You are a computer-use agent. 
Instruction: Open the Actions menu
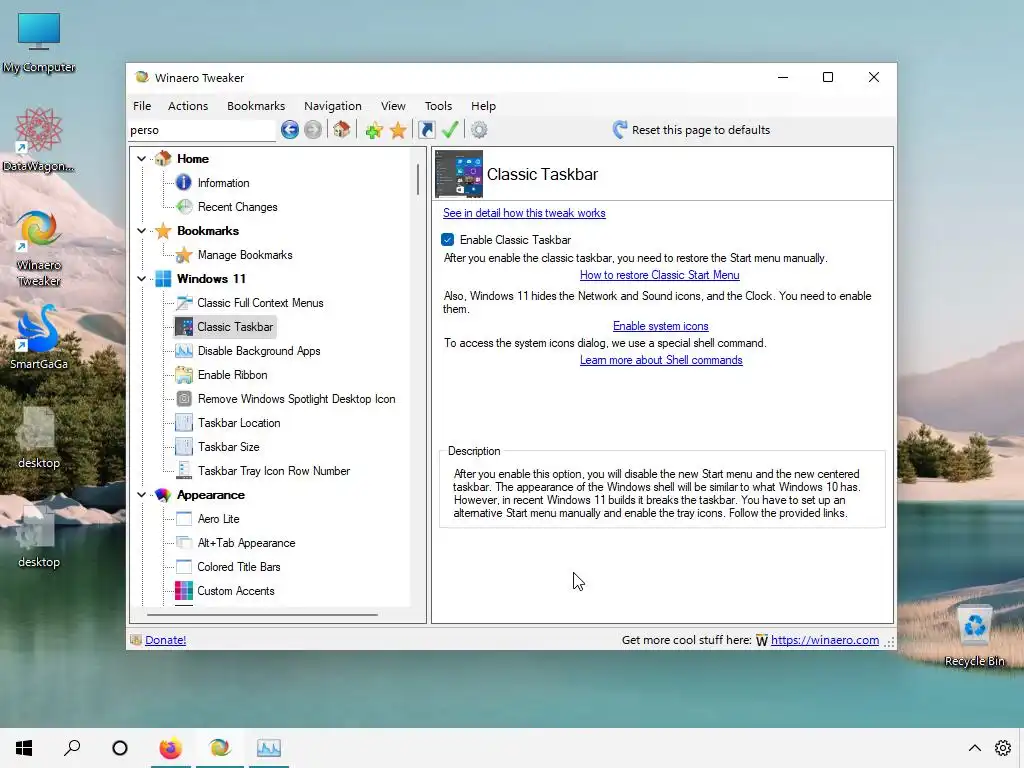188,106
